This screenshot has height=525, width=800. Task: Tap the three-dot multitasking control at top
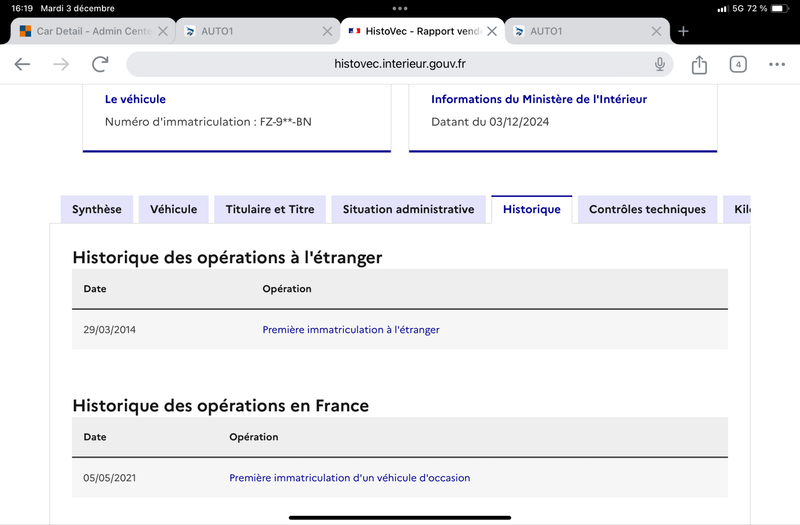coord(400,8)
